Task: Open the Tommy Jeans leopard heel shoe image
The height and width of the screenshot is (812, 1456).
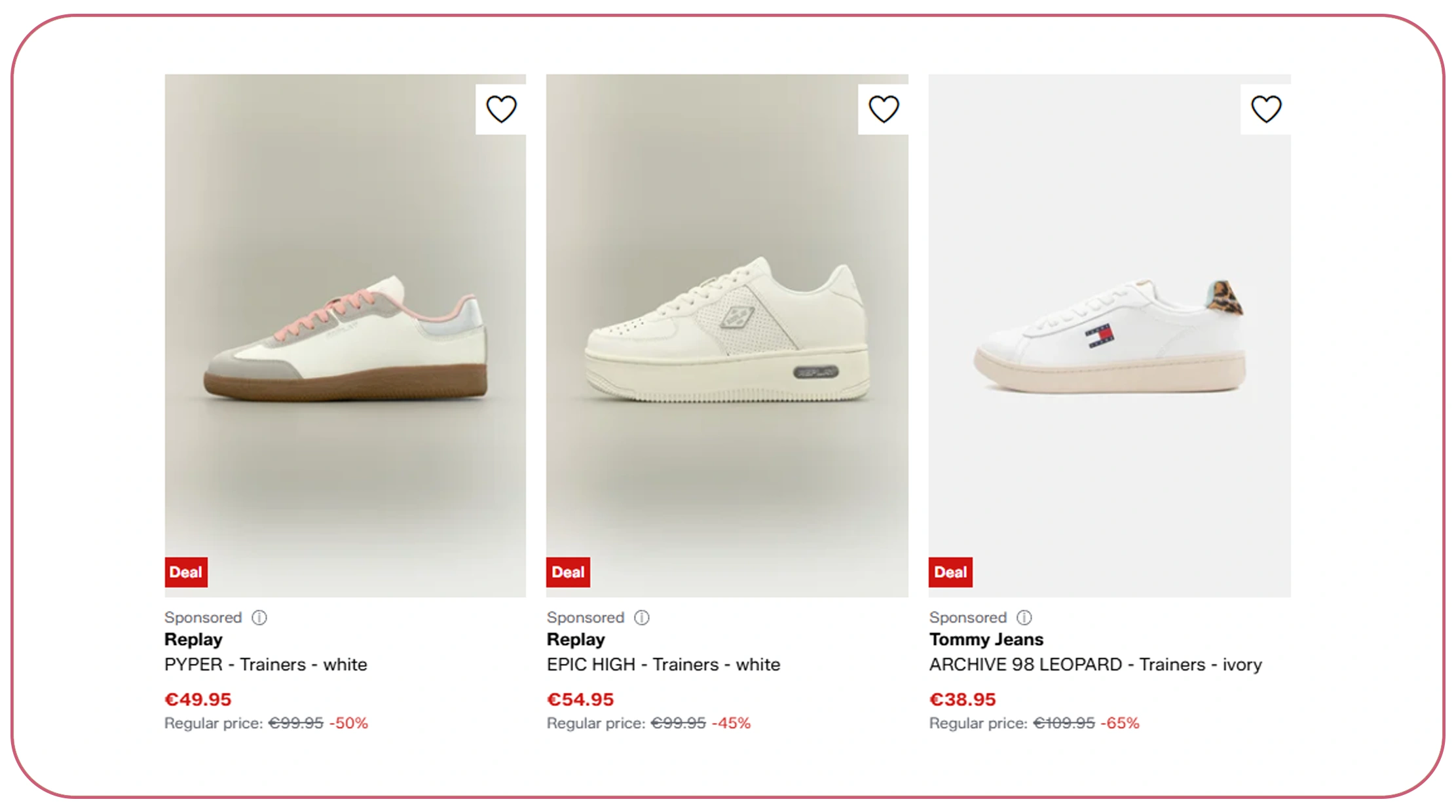Action: coord(1110,335)
